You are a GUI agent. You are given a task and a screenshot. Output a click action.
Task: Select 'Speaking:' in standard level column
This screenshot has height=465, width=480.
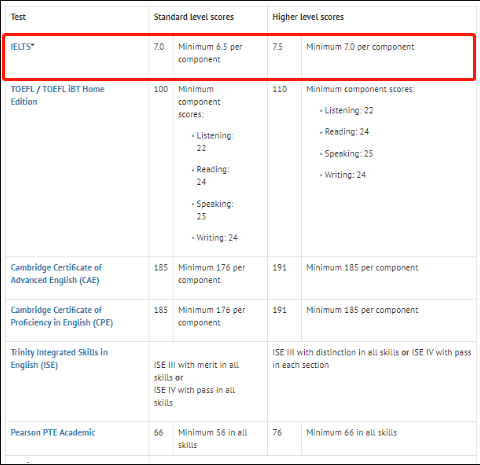point(215,204)
